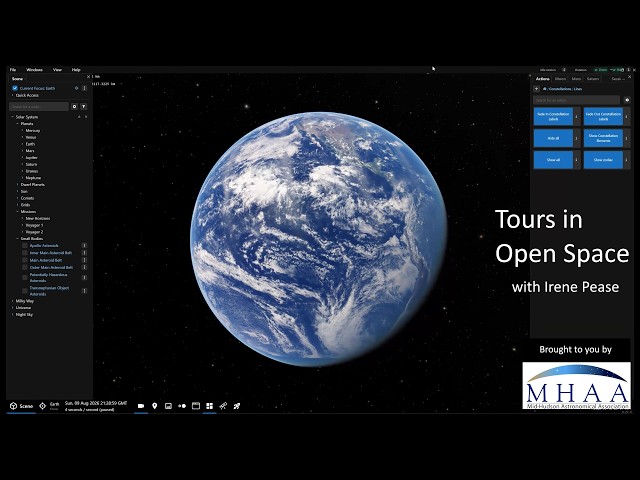
Task: Collapse the Missions tree node
Action: coord(18,211)
